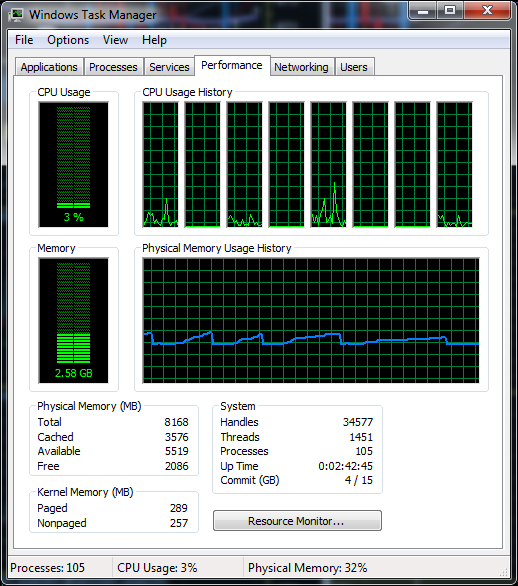Click the window resize grip in status bar
Screen dimensions: 518x586
pyautogui.click(x=504, y=572)
